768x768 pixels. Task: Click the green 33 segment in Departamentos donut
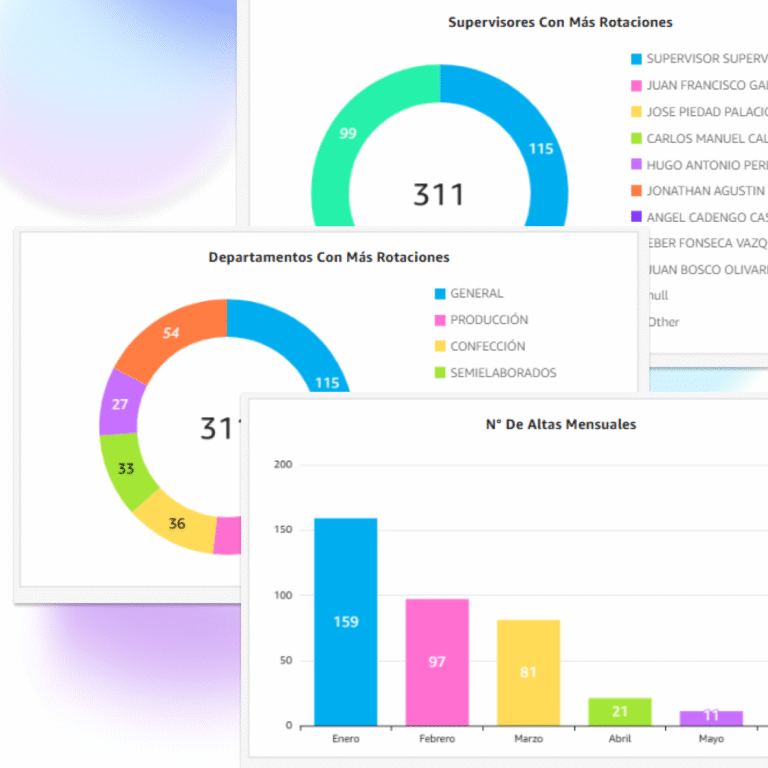127,469
